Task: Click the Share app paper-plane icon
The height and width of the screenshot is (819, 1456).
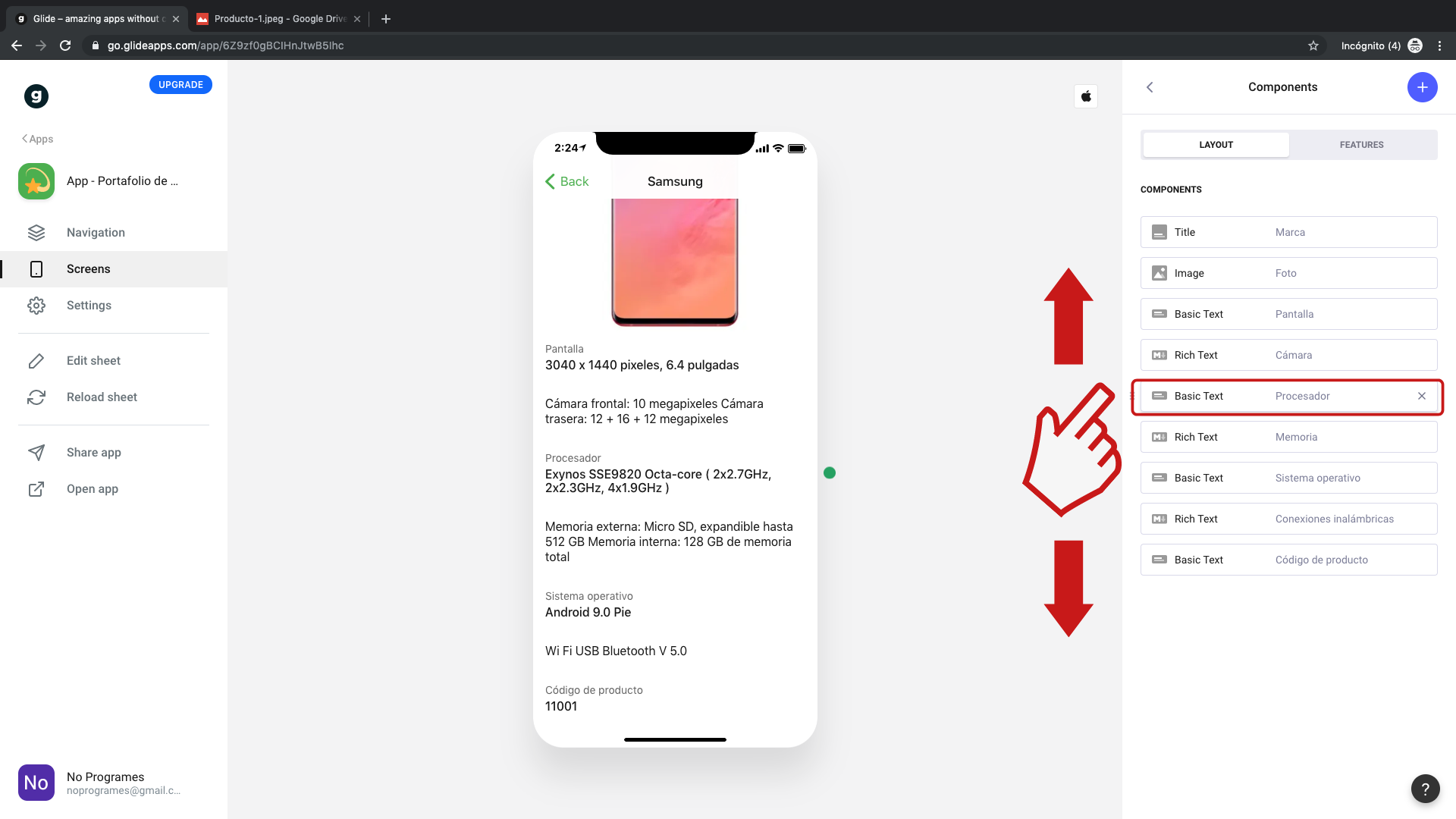Action: pyautogui.click(x=36, y=453)
